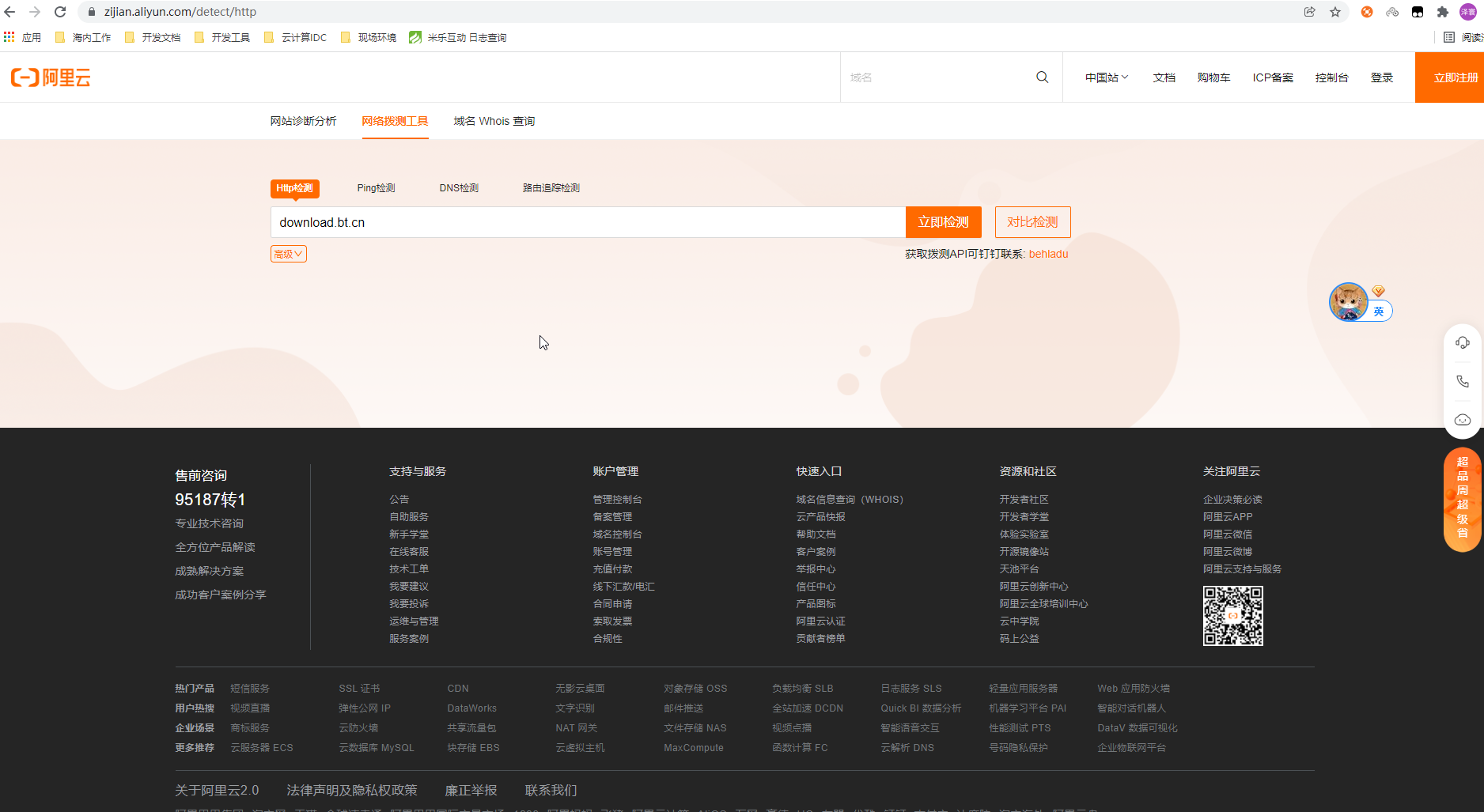Click the Aliyun QR code image
The width and height of the screenshot is (1484, 812).
point(1232,616)
